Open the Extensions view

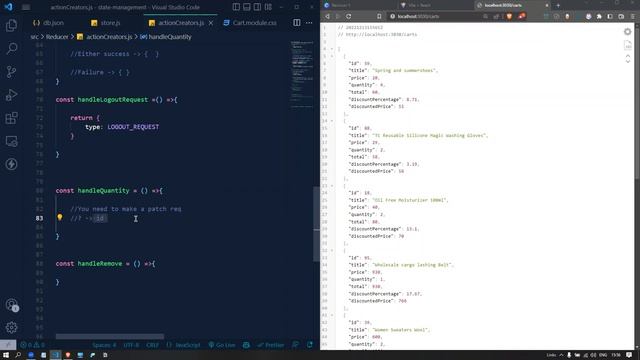[11, 118]
